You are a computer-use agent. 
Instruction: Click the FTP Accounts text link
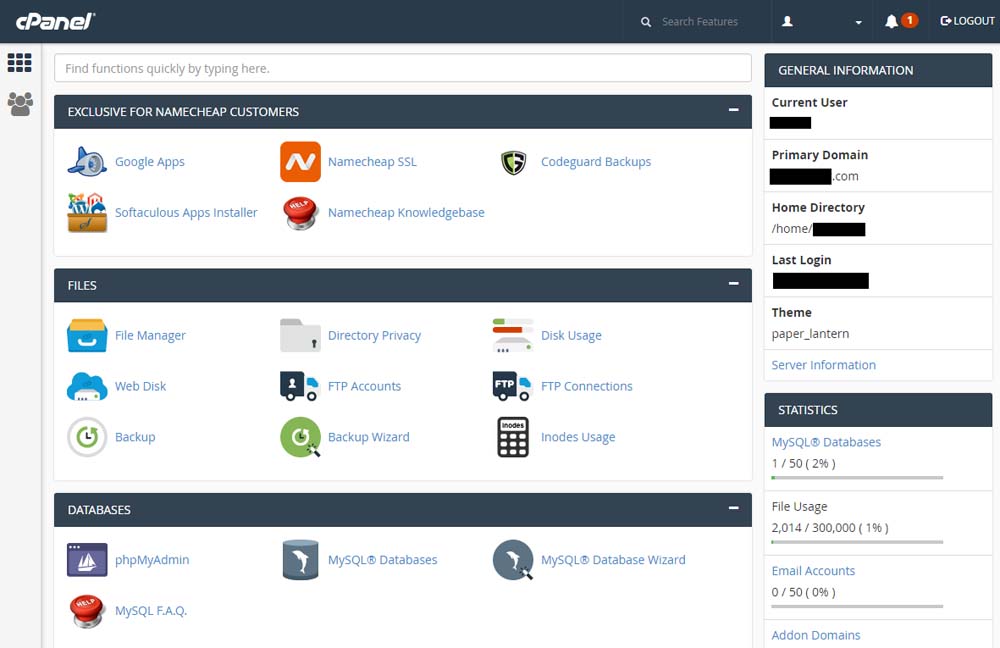click(x=364, y=387)
